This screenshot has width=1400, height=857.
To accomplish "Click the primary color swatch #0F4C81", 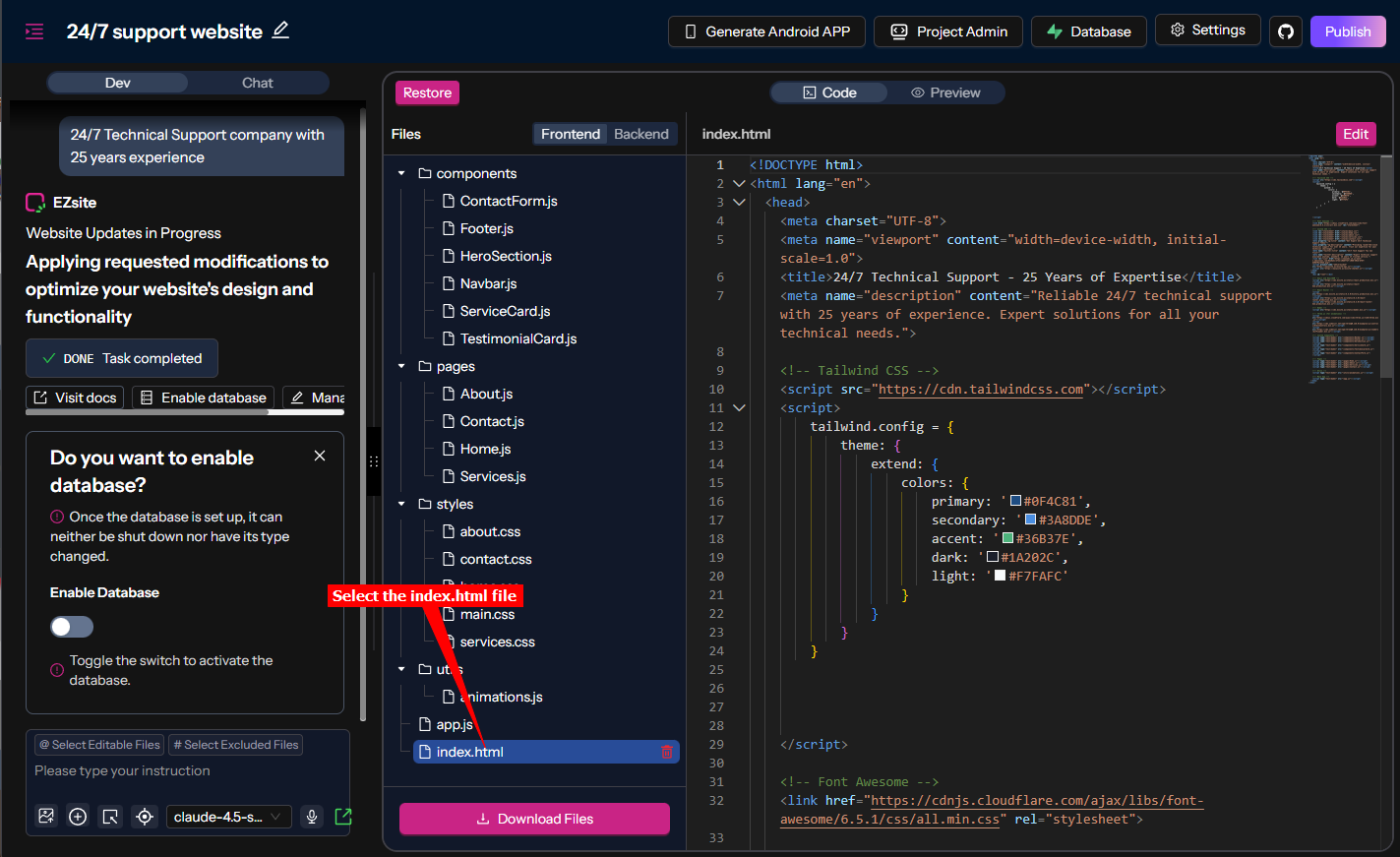I will [1015, 501].
